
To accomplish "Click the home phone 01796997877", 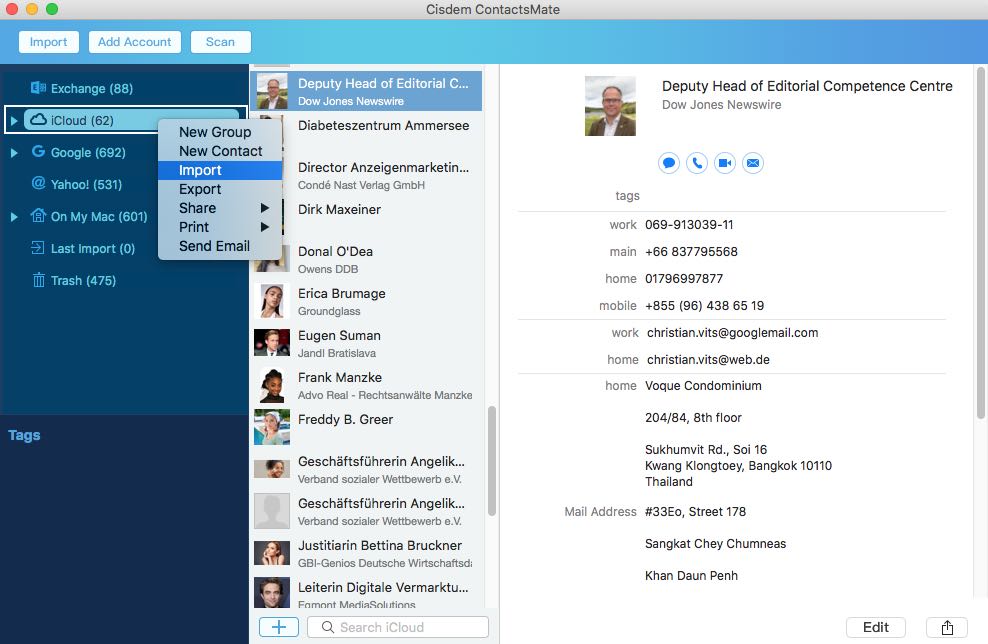I will 684,279.
